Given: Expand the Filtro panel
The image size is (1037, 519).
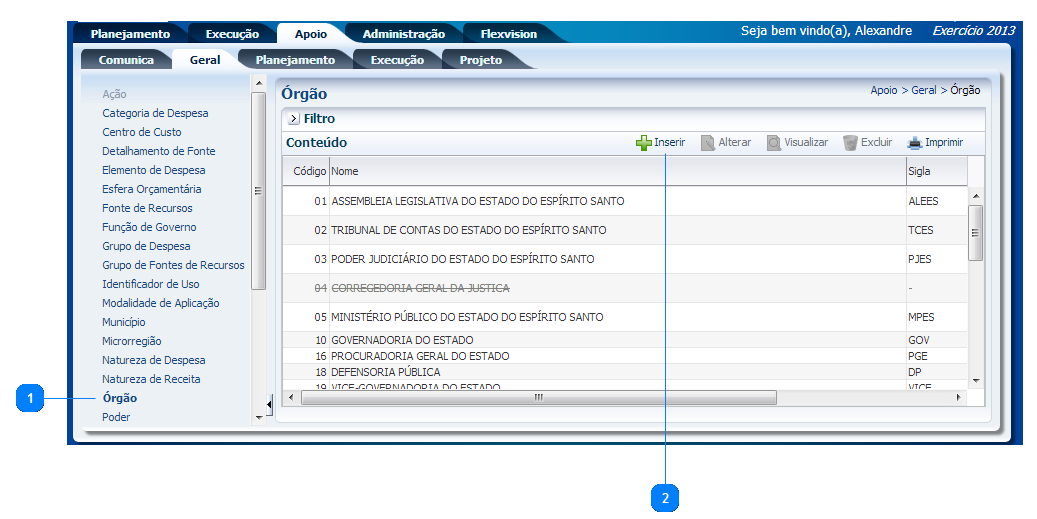Looking at the screenshot, I should (x=294, y=119).
